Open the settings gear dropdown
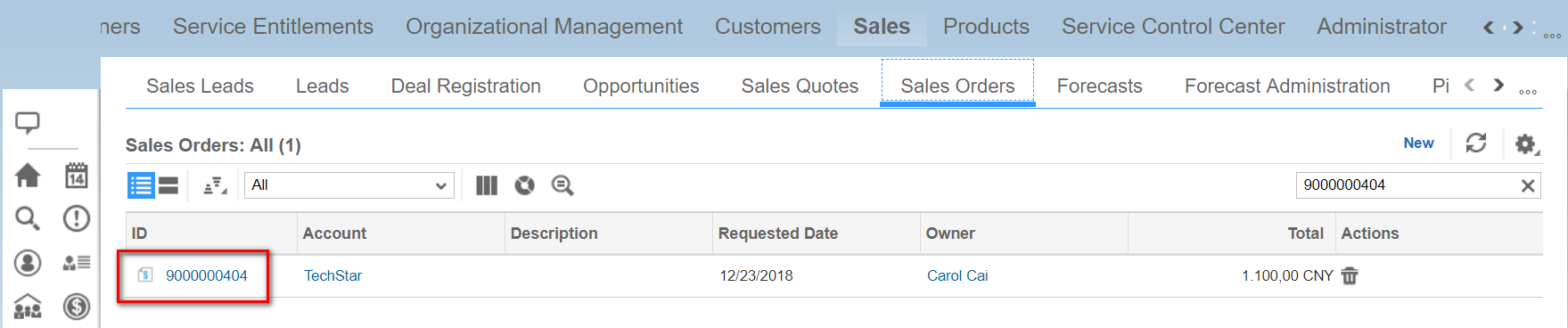 (1527, 143)
